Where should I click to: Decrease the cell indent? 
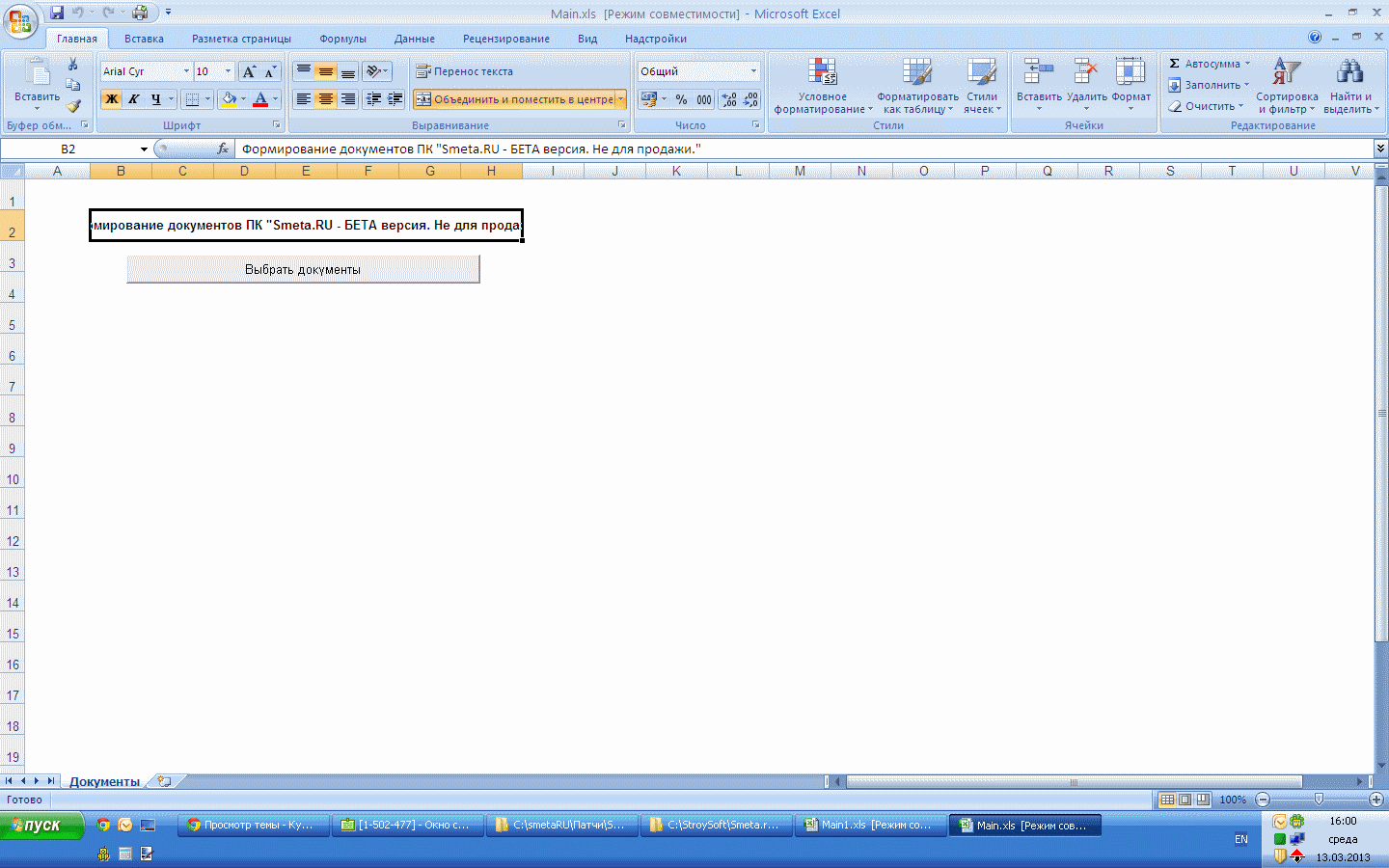(x=373, y=99)
